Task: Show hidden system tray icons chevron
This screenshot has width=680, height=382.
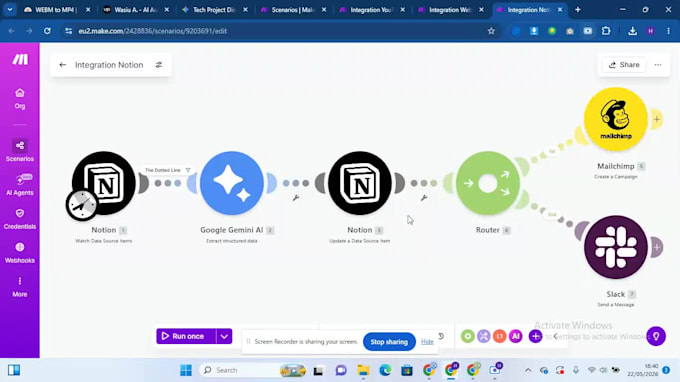Action: point(528,370)
